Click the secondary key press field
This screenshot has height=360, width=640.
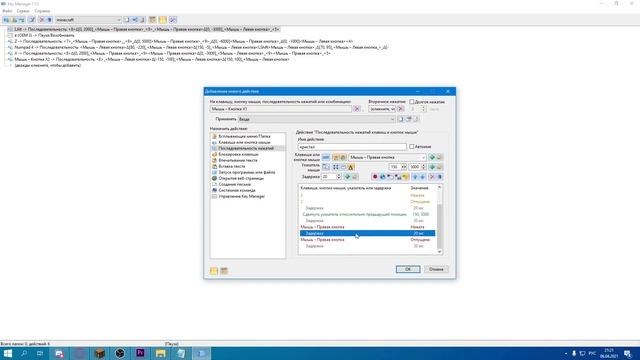coord(382,109)
